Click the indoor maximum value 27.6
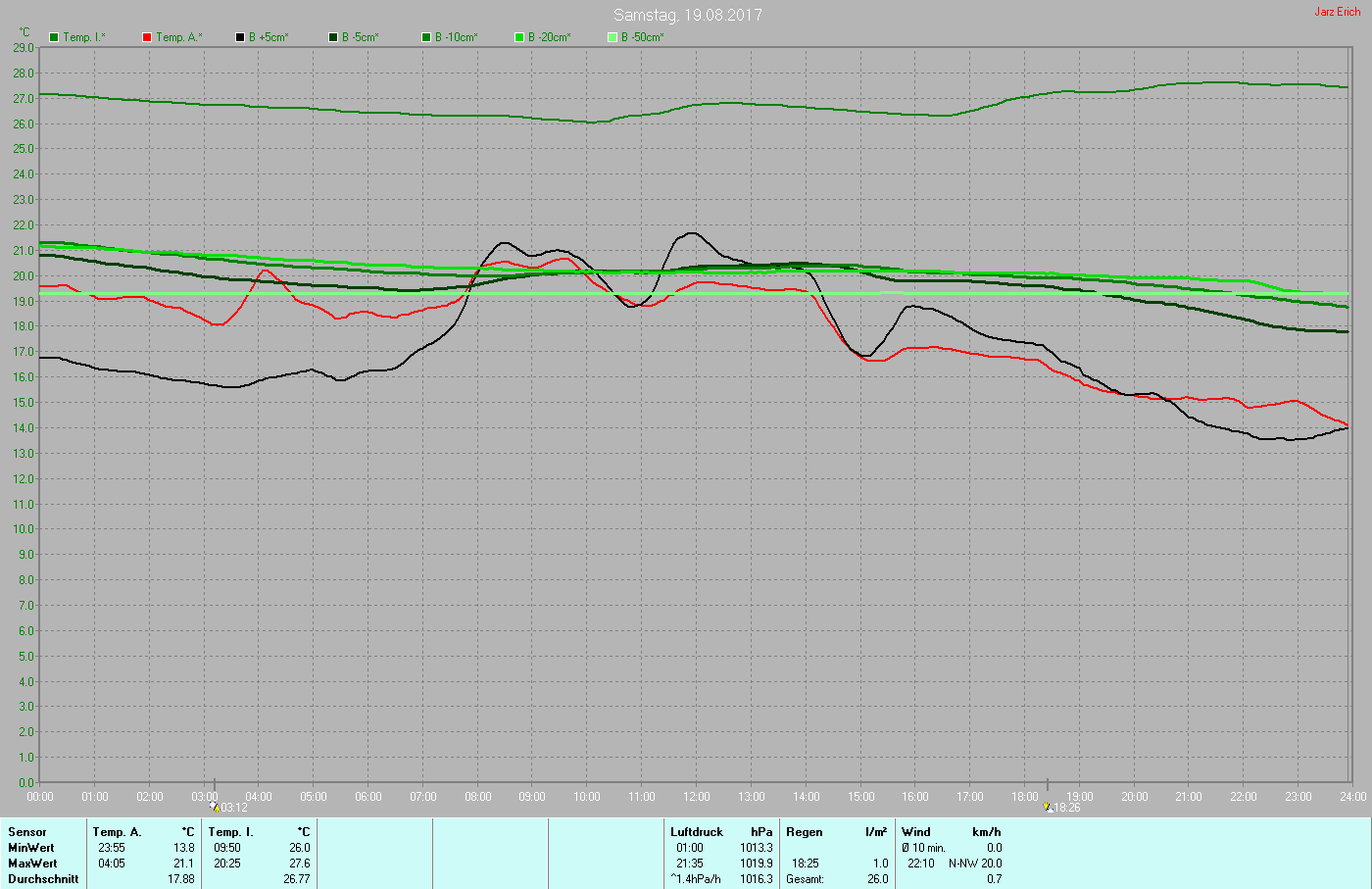The image size is (1372, 889). (x=300, y=864)
